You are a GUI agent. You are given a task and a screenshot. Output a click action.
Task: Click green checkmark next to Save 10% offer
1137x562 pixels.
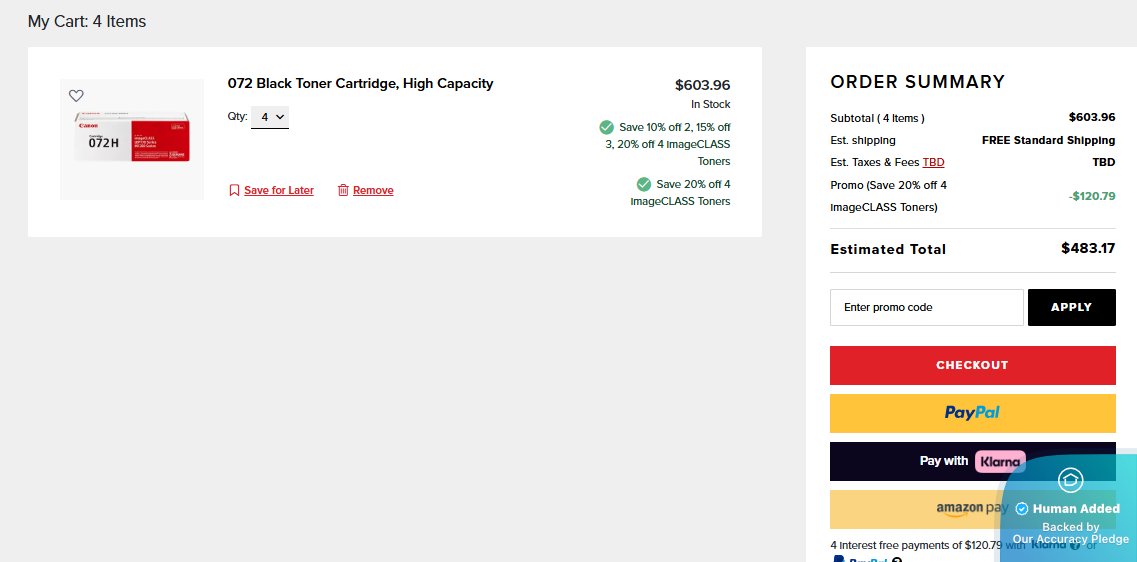606,127
